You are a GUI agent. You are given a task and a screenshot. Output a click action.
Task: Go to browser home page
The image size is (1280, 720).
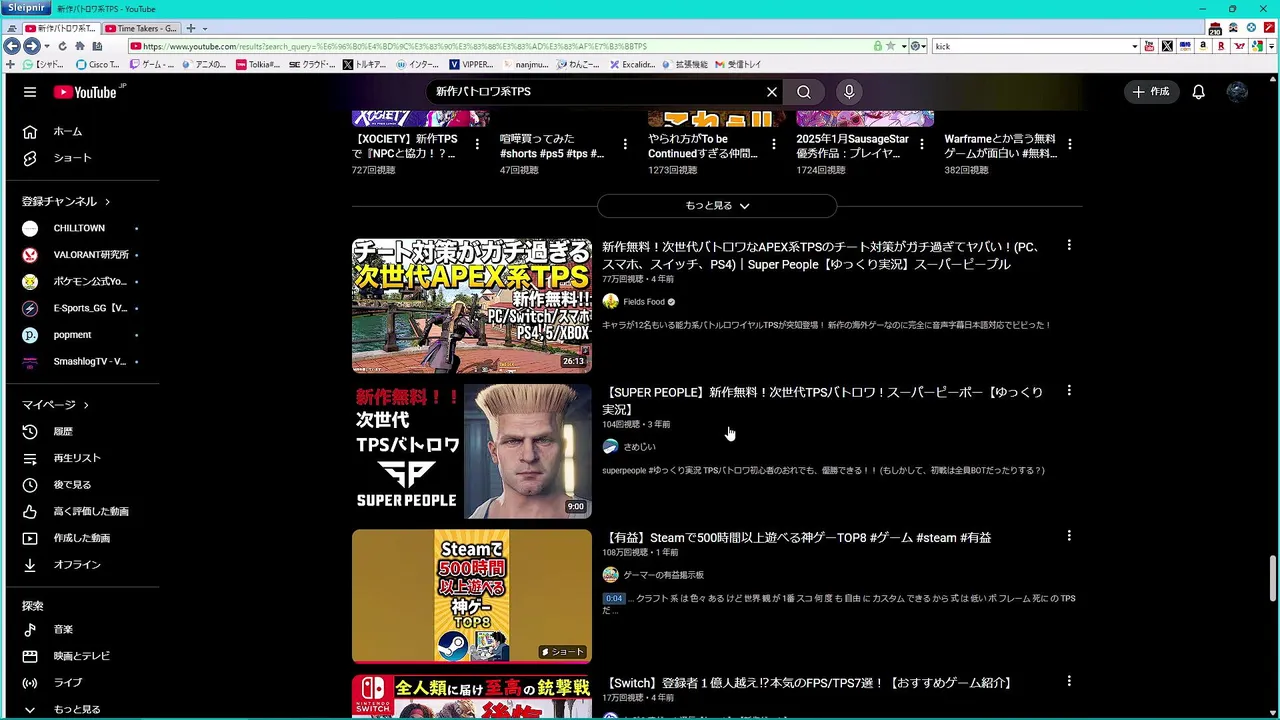point(79,46)
